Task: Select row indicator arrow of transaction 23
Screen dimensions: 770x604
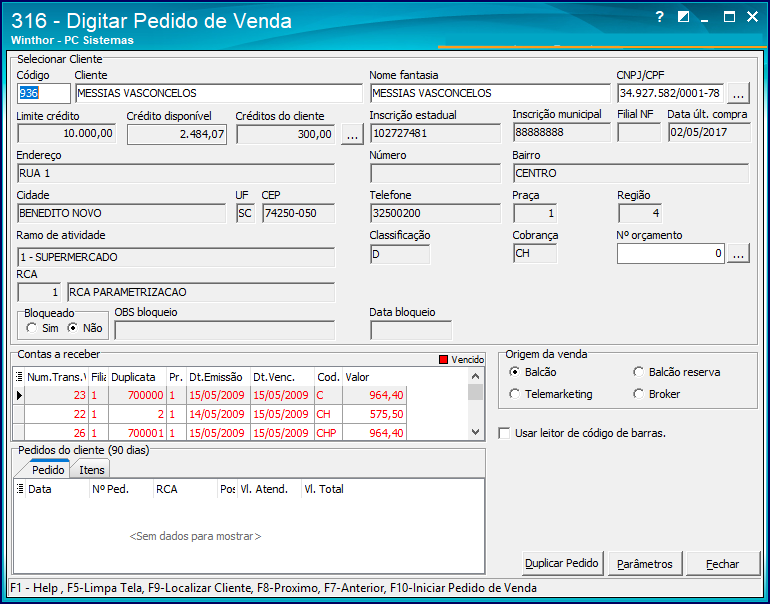Action: coord(19,395)
